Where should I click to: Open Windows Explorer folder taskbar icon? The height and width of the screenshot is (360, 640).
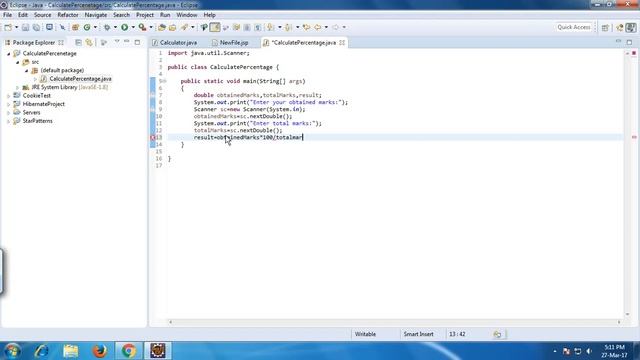click(71, 351)
